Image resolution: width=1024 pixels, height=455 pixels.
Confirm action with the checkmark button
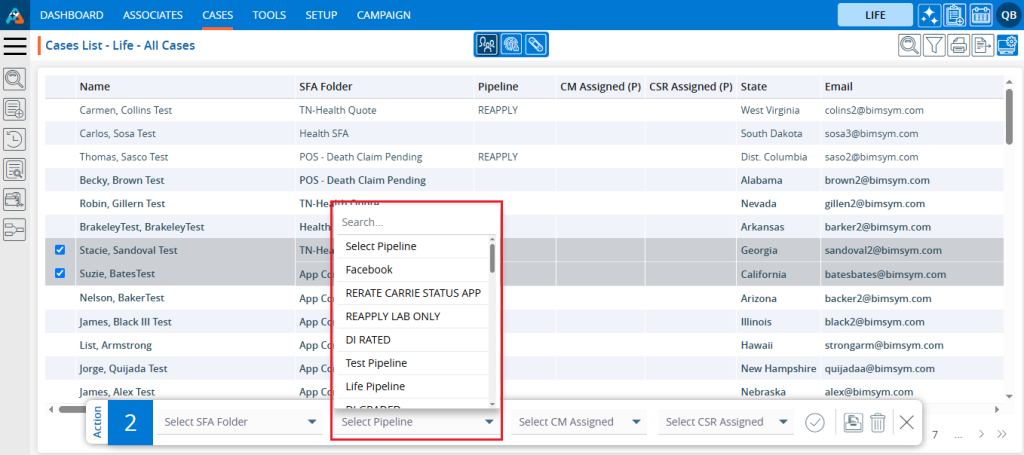tap(815, 422)
